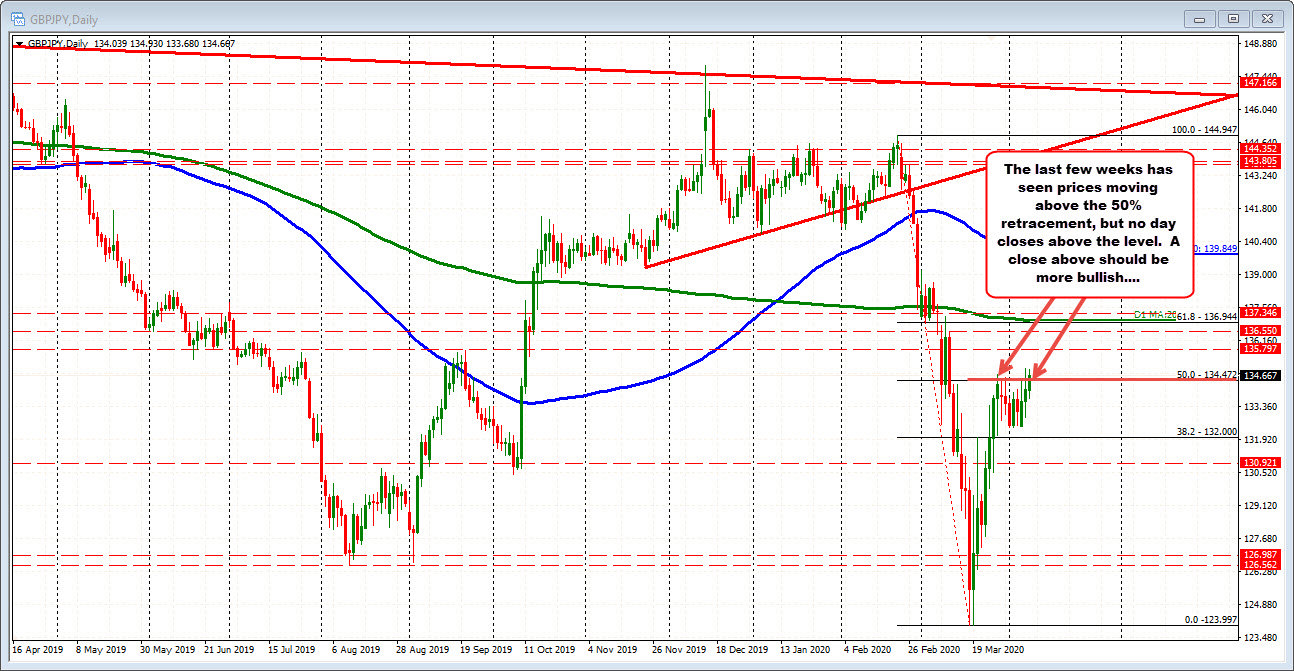Click the 140.400 value on price axis
This screenshot has width=1294, height=671.
coord(1261,241)
